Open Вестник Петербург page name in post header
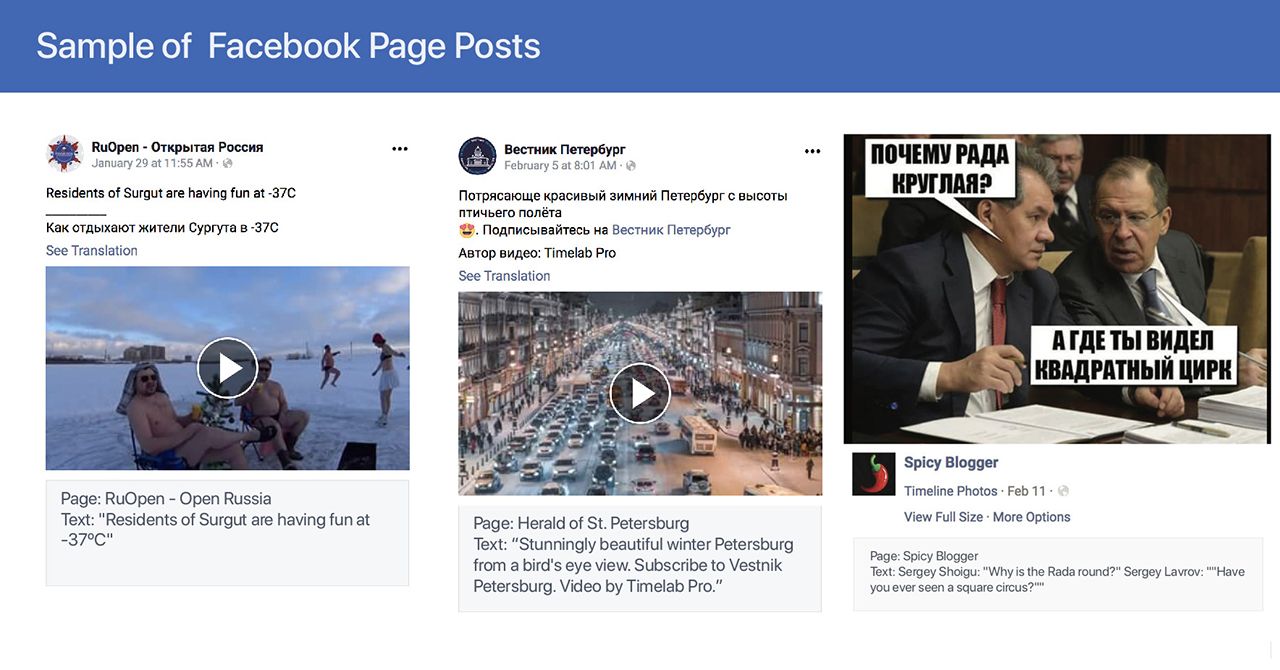This screenshot has height=670, width=1280. pos(564,149)
